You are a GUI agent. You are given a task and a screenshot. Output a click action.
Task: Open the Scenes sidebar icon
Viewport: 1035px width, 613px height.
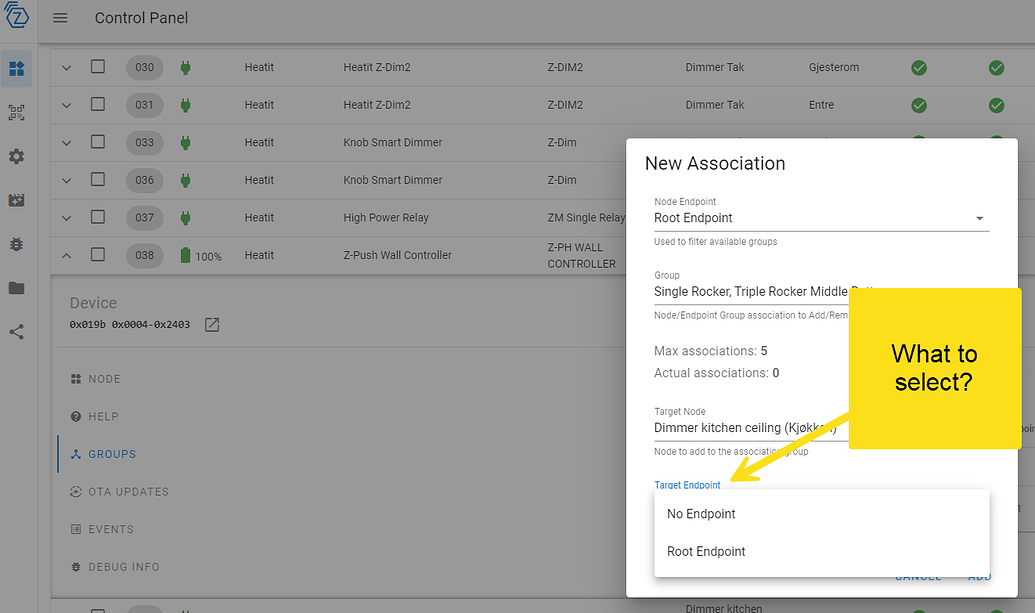[16, 200]
